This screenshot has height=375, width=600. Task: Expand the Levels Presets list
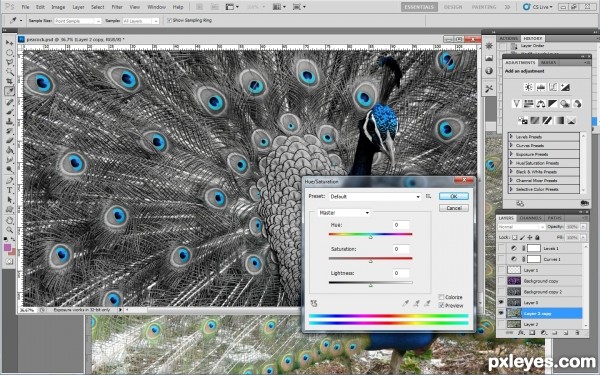click(x=511, y=137)
